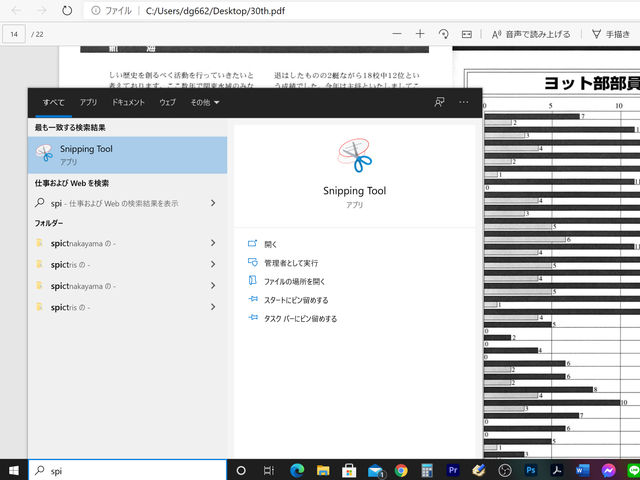The width and height of the screenshot is (640, 480).
Task: Open the 手描き draw tool
Action: [x=611, y=35]
